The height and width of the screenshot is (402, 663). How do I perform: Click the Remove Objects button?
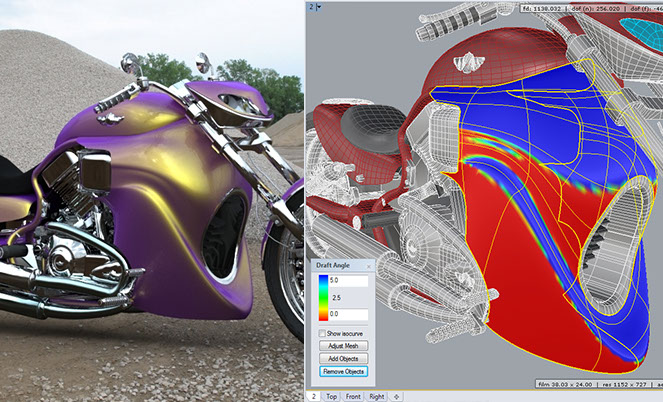343,371
